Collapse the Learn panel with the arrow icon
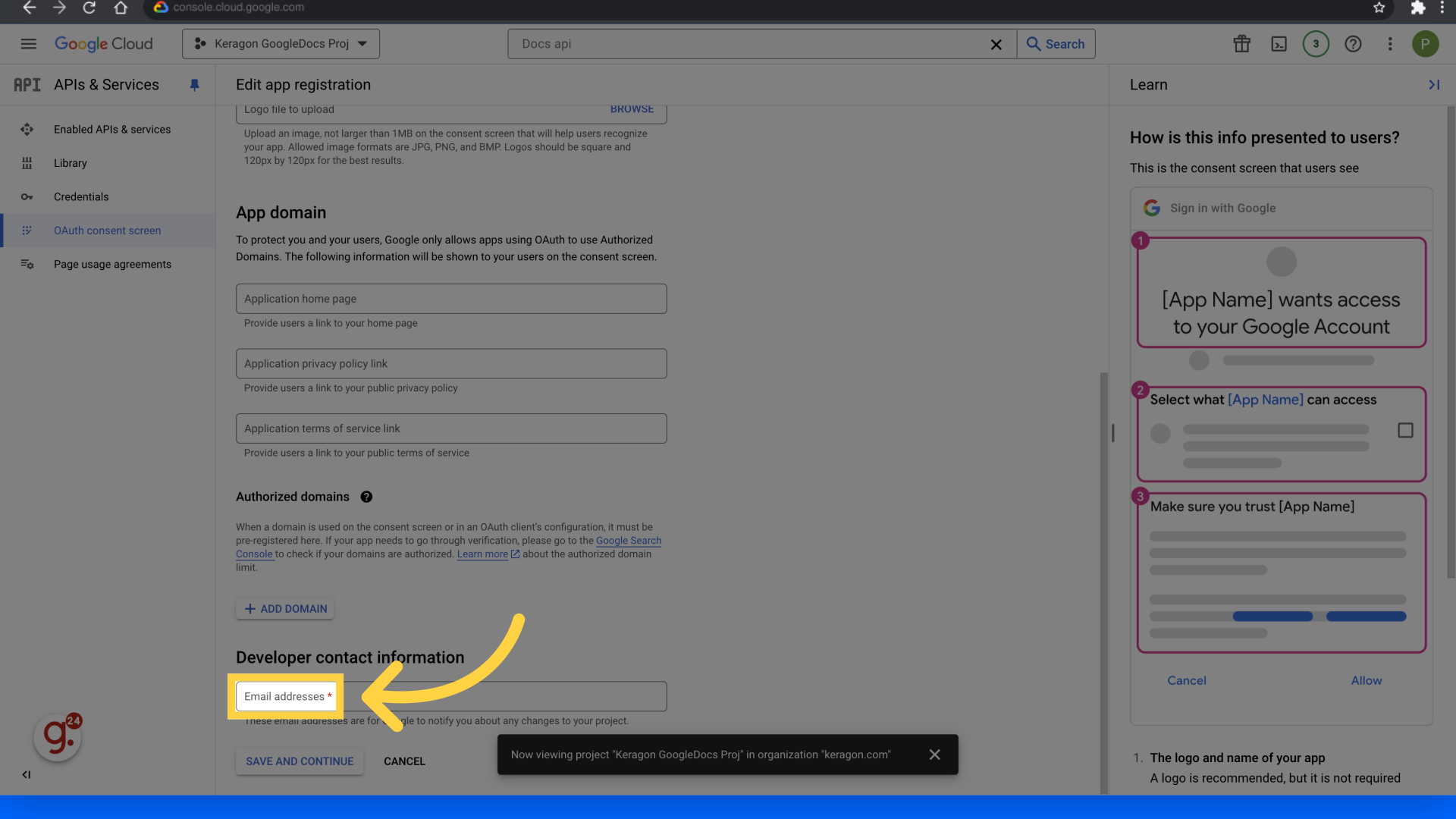 [1433, 85]
